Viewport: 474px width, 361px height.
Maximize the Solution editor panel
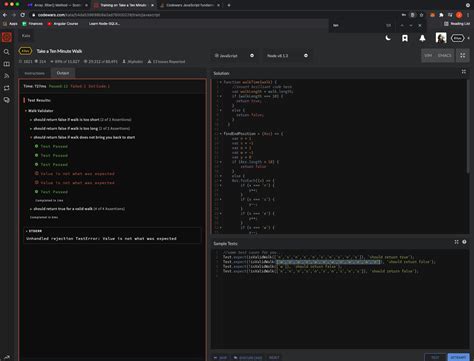(x=464, y=72)
